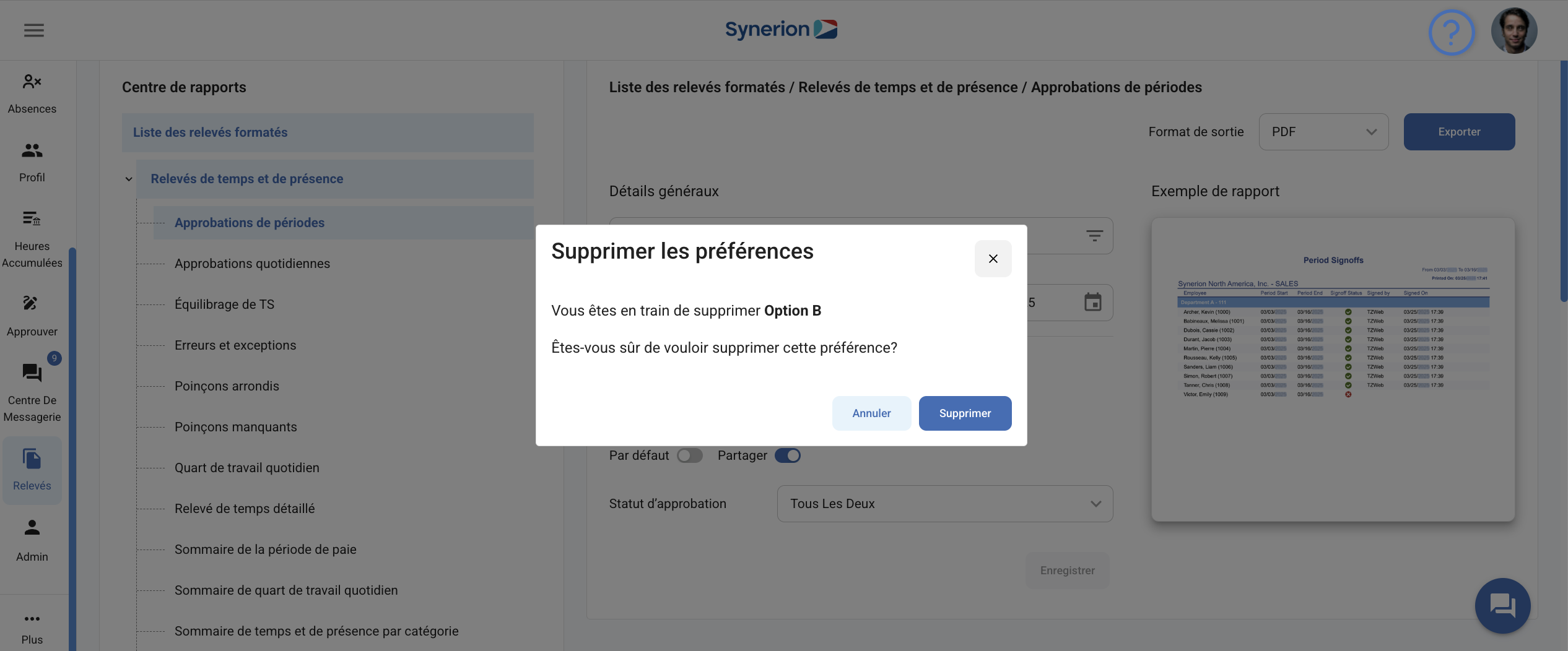Open the Format de sortie PDF dropdown
This screenshot has height=651, width=1568.
[x=1323, y=132]
